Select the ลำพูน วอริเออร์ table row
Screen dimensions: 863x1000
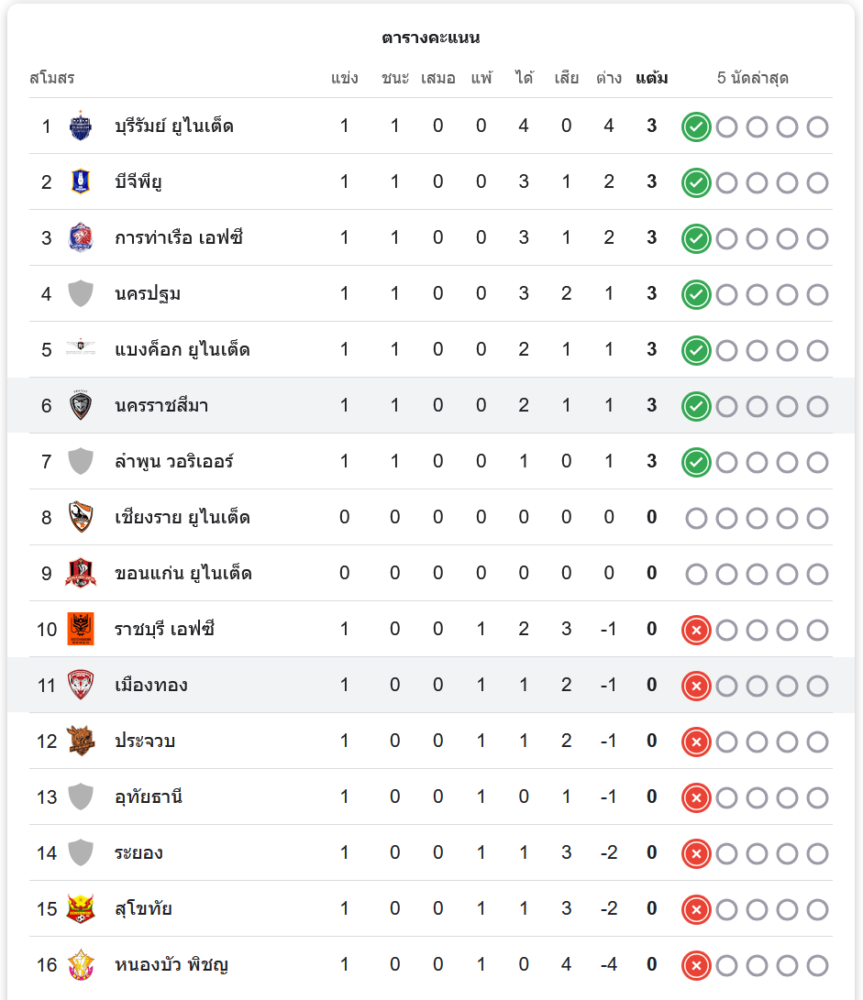pos(431,461)
